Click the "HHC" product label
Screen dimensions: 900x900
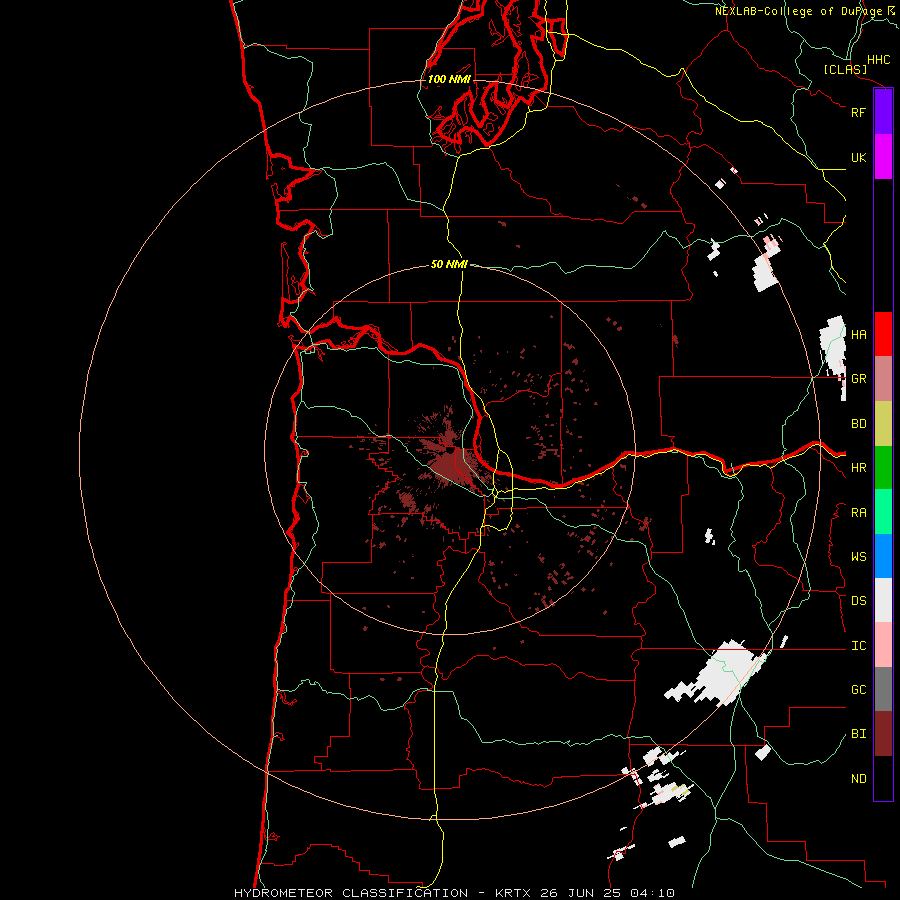click(878, 60)
